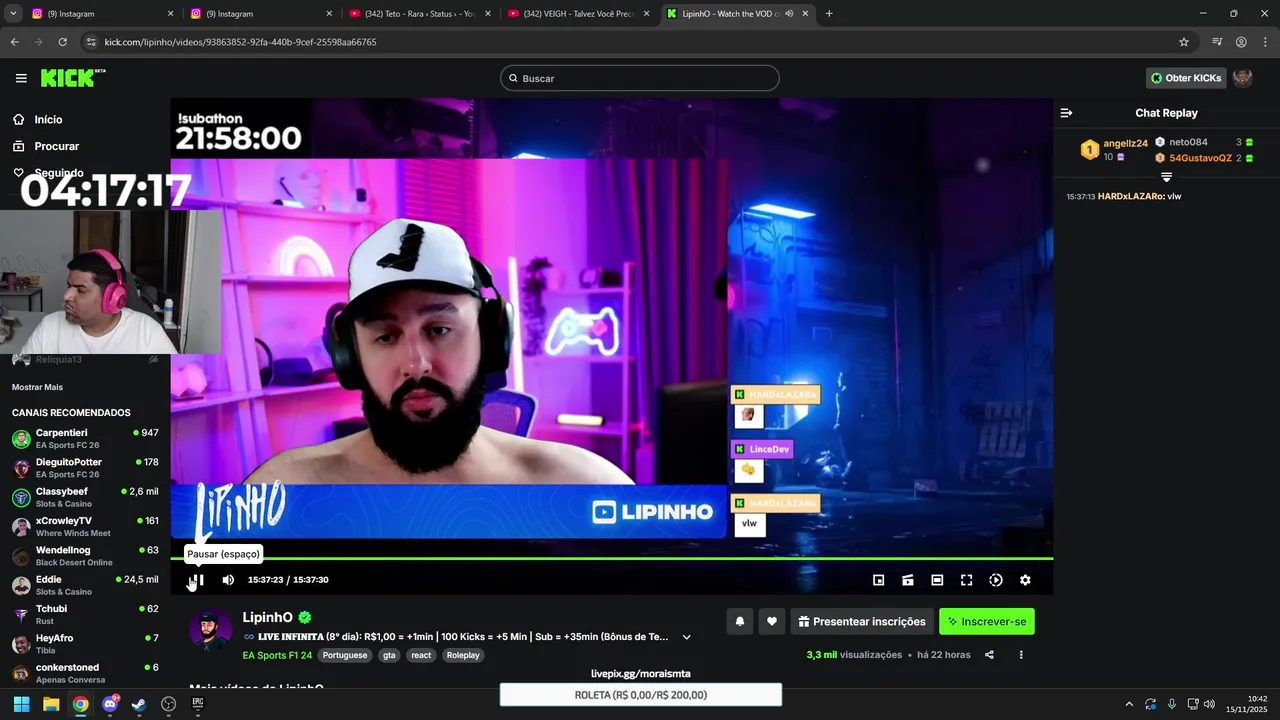Select the Portuguese tag

pyautogui.click(x=345, y=656)
